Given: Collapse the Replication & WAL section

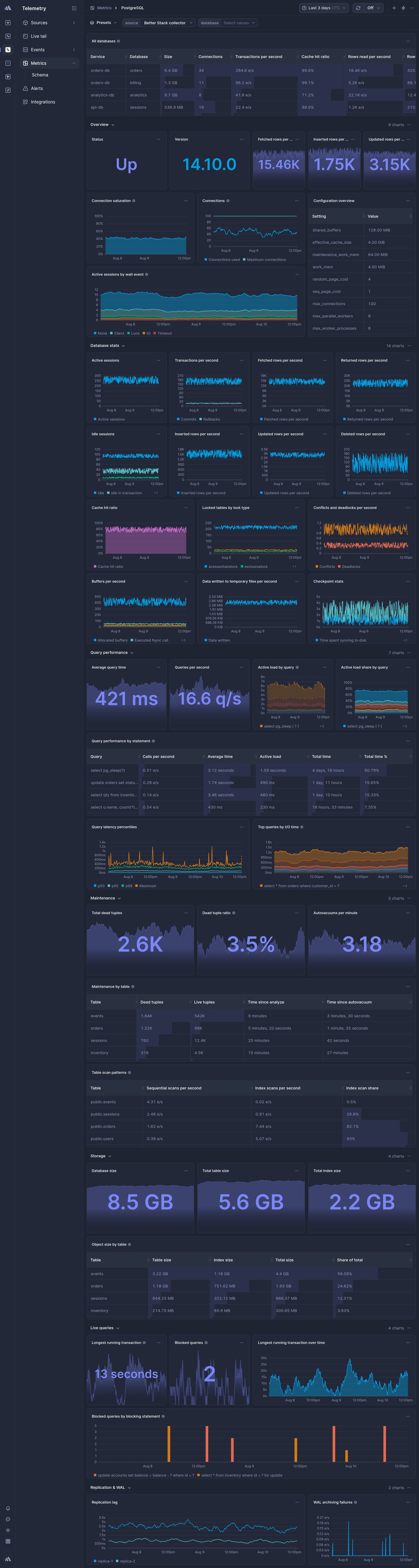Looking at the screenshot, I should coord(111,1487).
